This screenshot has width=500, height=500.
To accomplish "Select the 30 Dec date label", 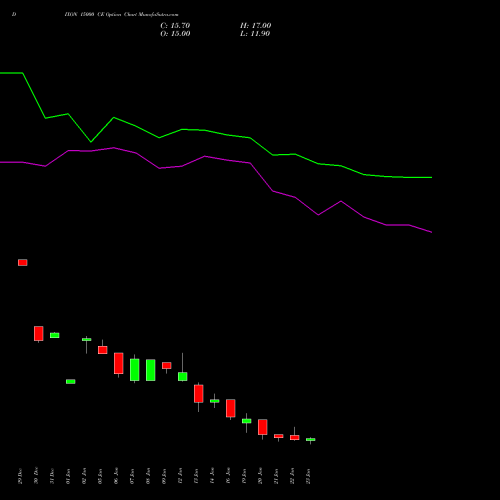I will [x=36, y=476].
